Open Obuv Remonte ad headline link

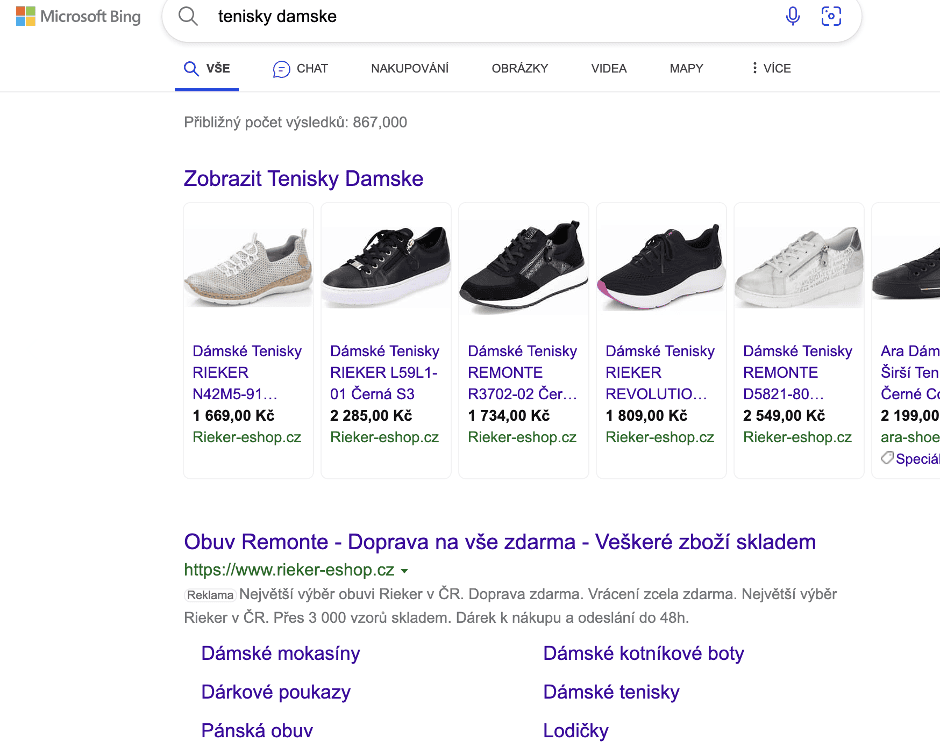[499, 542]
